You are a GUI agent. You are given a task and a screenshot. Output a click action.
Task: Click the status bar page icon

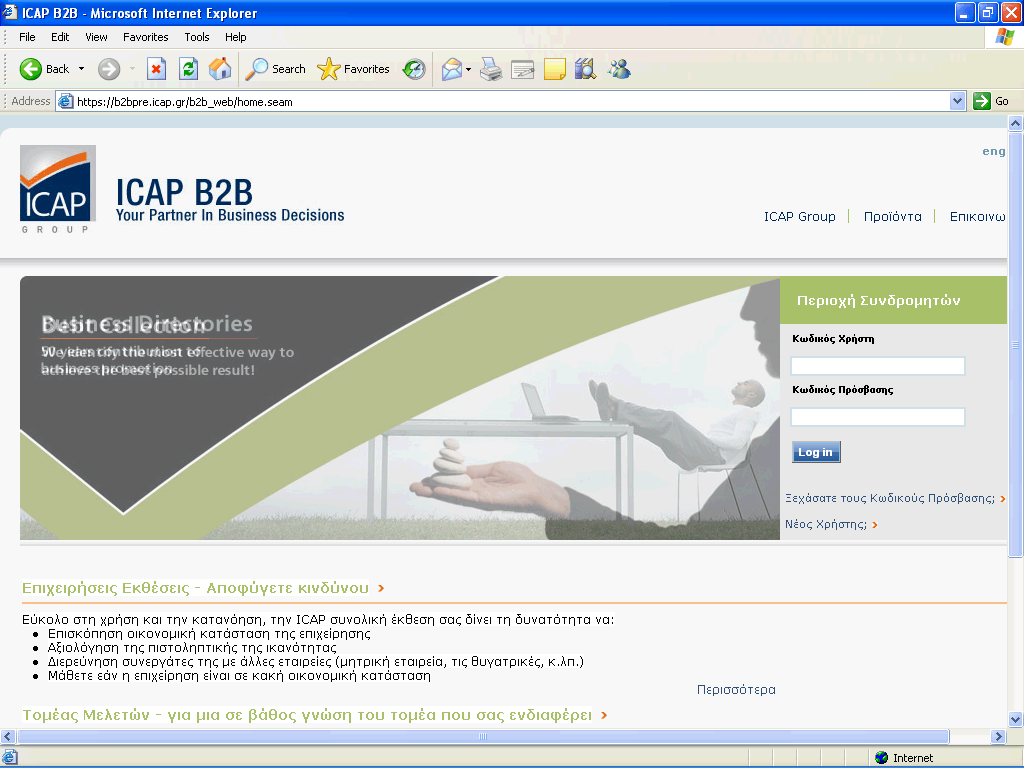coord(9,758)
